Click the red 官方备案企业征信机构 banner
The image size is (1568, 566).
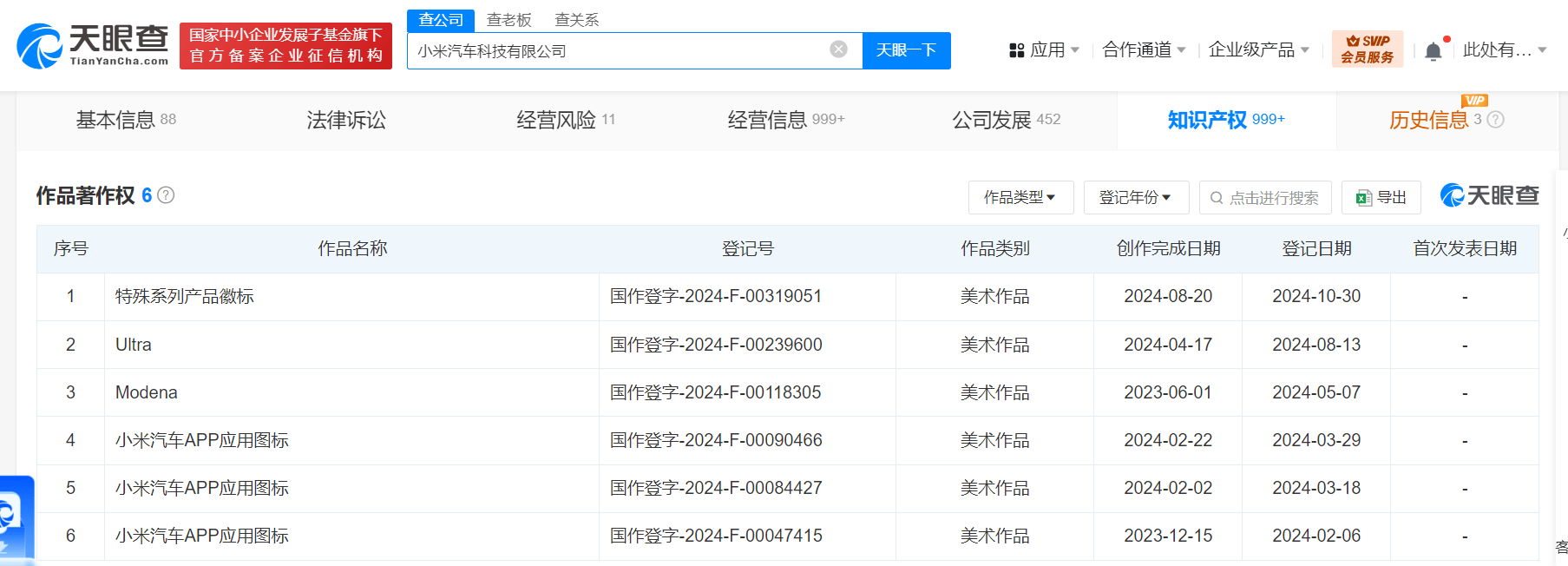click(286, 46)
